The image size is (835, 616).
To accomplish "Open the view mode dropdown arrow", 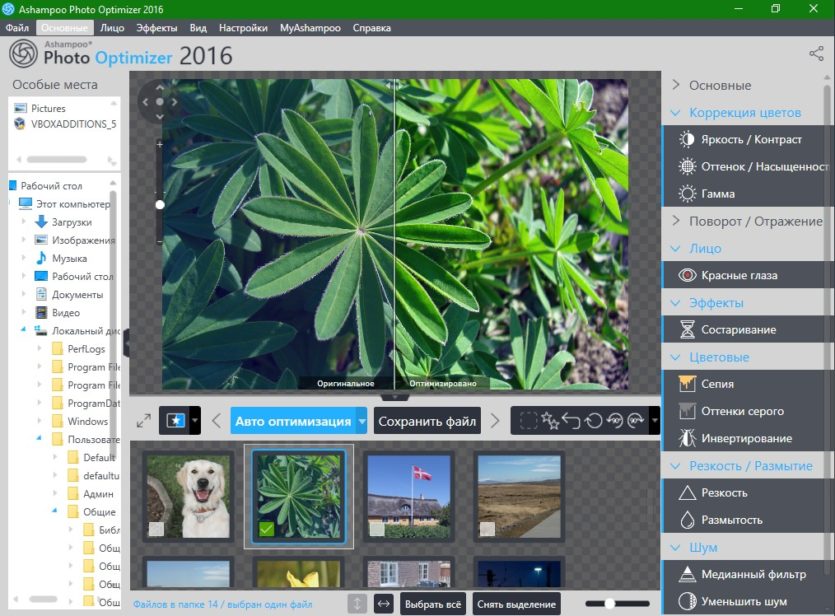I will coord(195,421).
